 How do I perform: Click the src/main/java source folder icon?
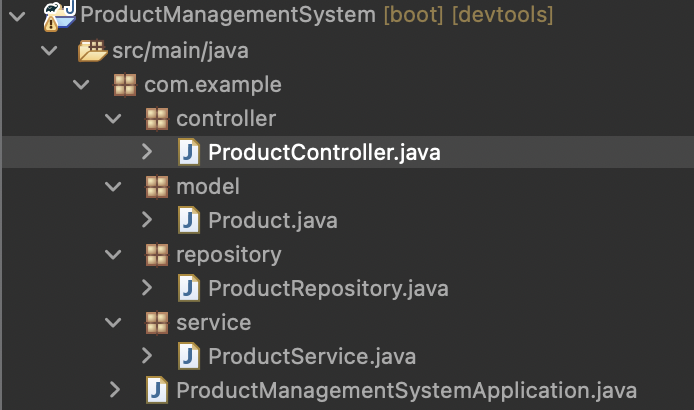point(93,50)
